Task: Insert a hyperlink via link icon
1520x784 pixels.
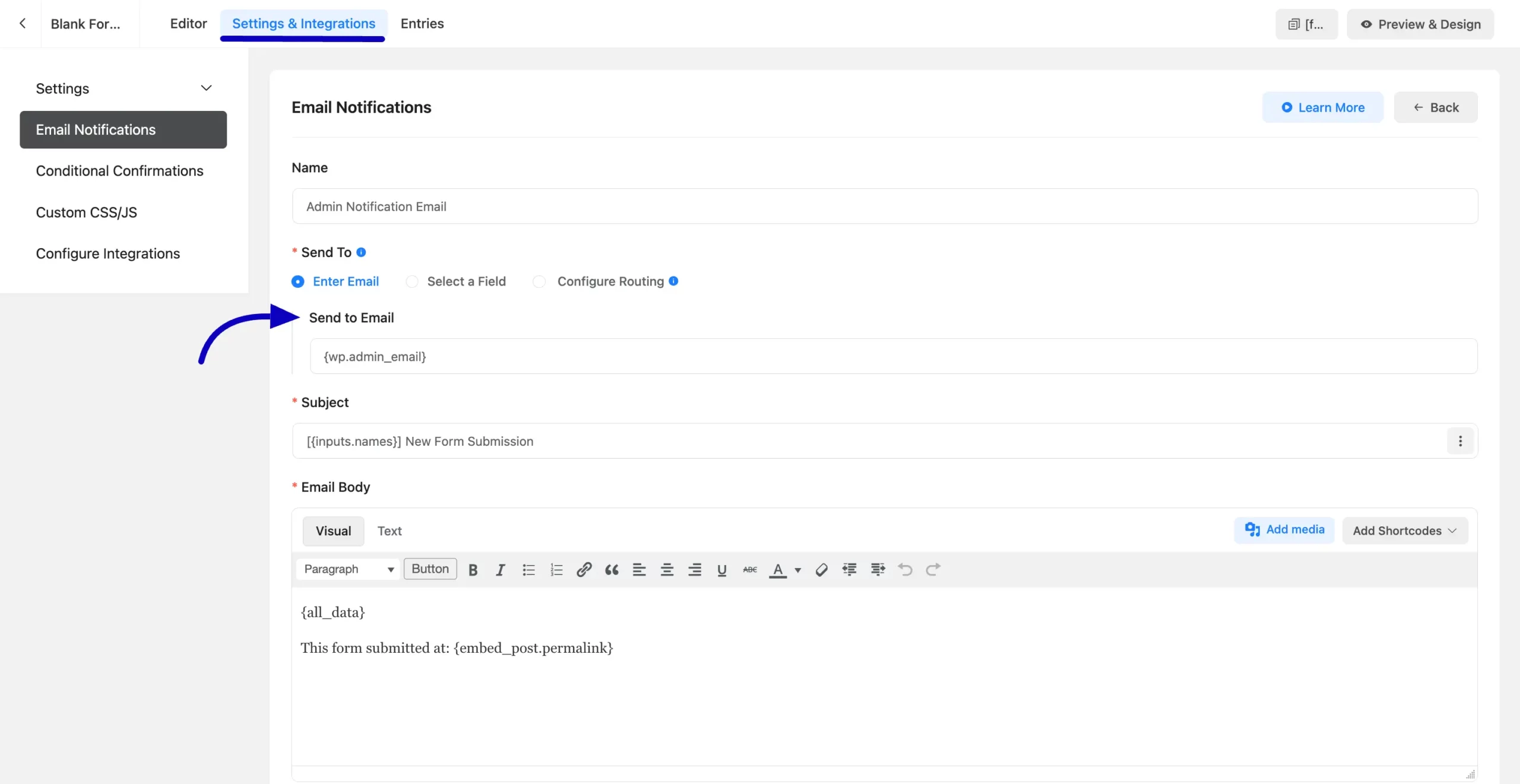Action: [584, 570]
